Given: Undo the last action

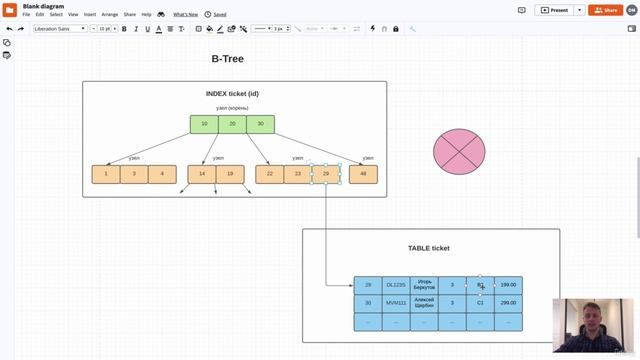Looking at the screenshot, I should click(x=9, y=29).
